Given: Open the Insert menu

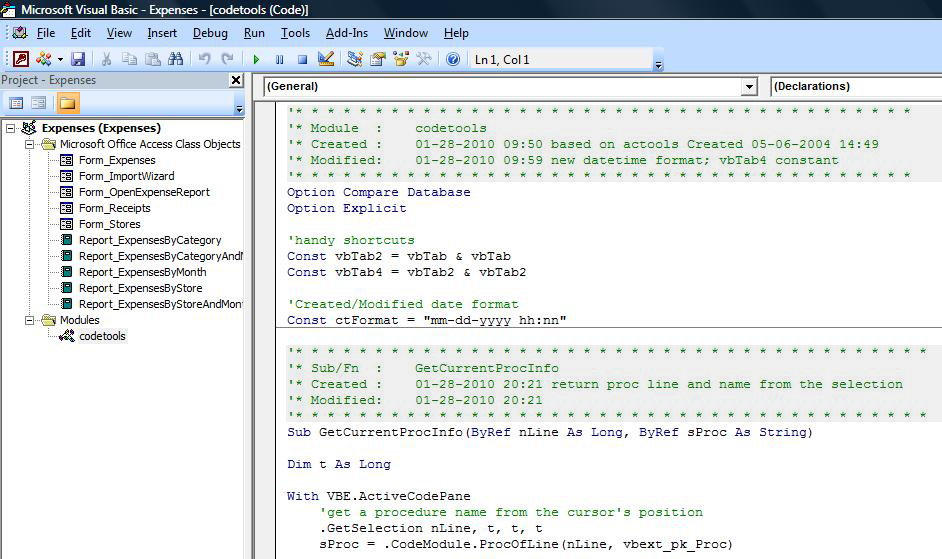Looking at the screenshot, I should pos(162,33).
